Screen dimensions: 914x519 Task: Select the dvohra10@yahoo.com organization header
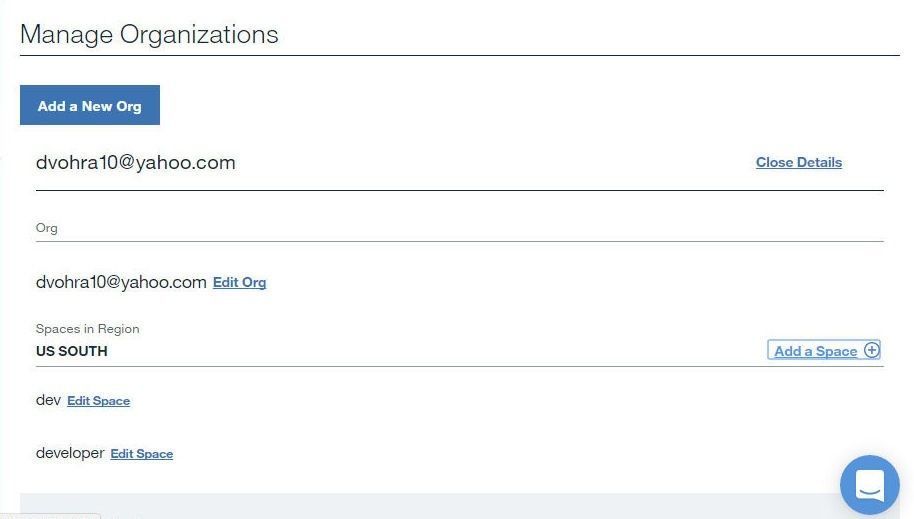[x=136, y=162]
